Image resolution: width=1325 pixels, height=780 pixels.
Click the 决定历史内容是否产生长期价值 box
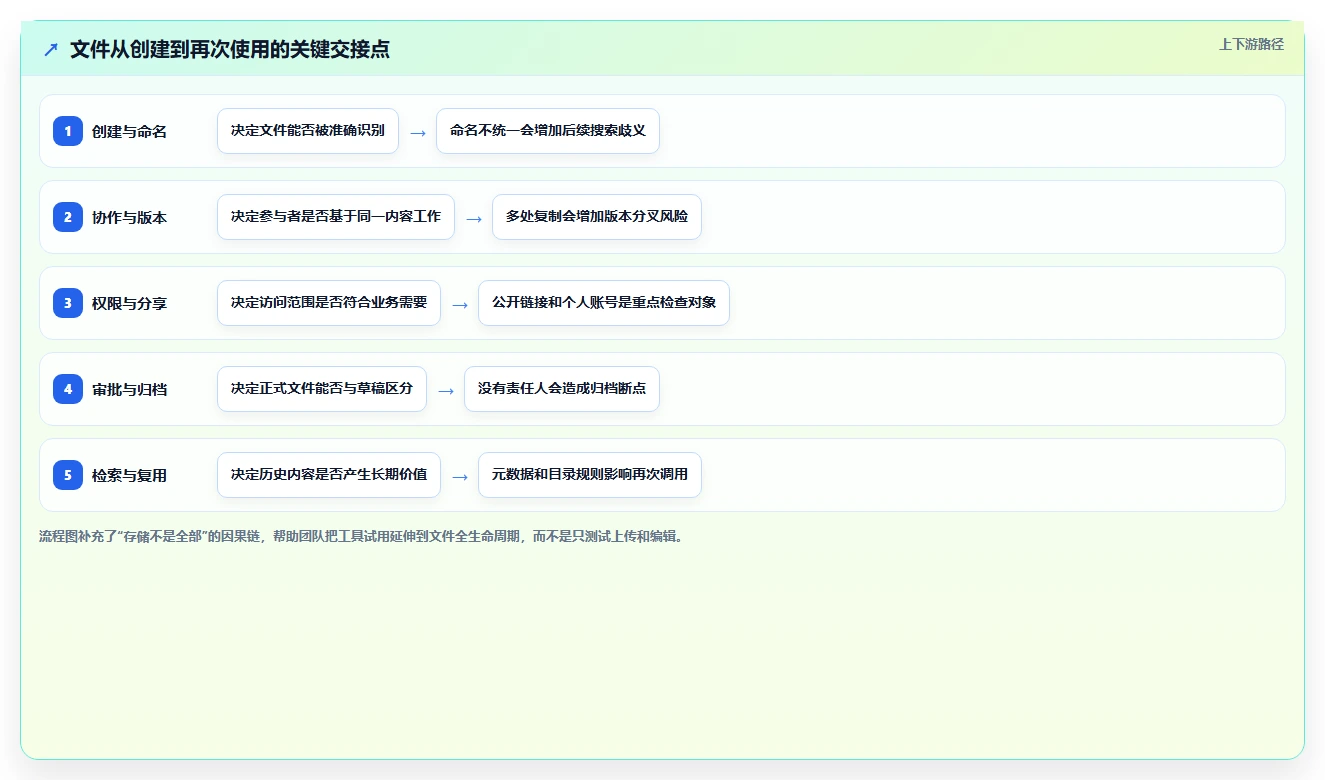coord(329,475)
